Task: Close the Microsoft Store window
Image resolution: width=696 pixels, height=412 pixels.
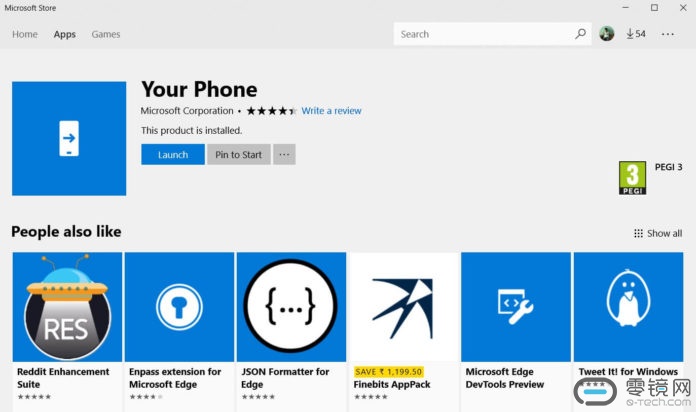Action: (683, 8)
